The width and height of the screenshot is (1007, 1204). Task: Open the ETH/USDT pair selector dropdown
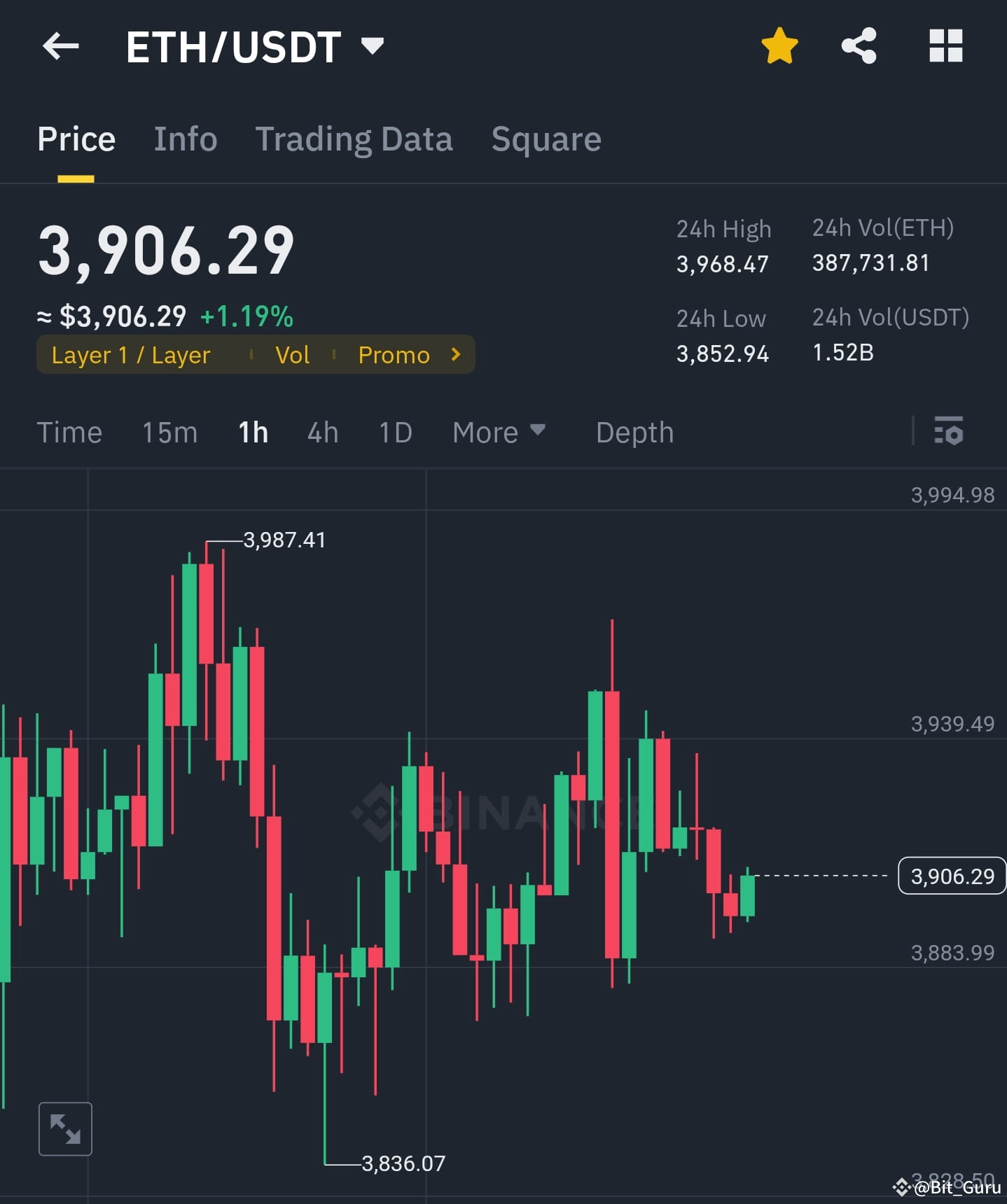click(x=373, y=45)
